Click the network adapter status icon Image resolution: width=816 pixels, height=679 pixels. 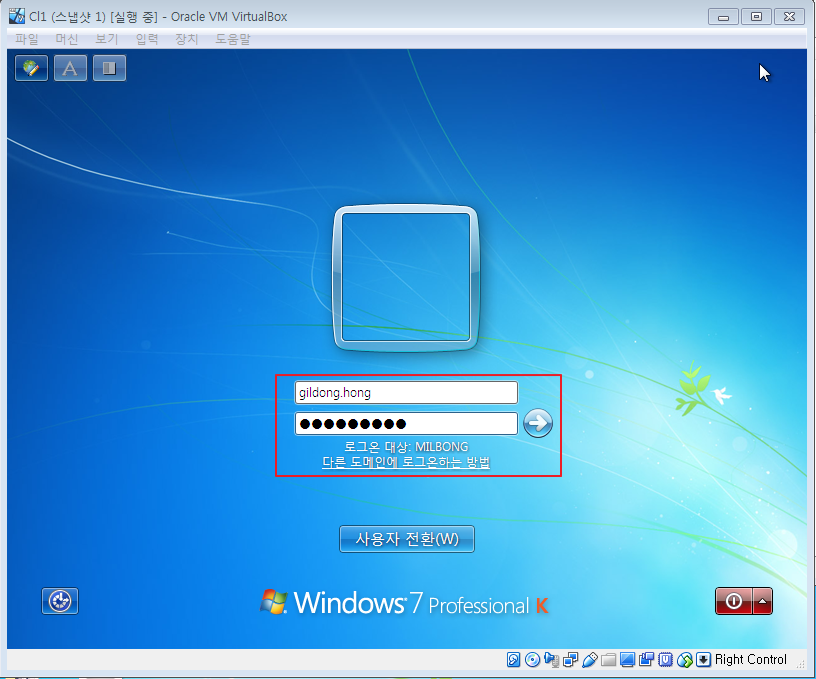pos(570,660)
